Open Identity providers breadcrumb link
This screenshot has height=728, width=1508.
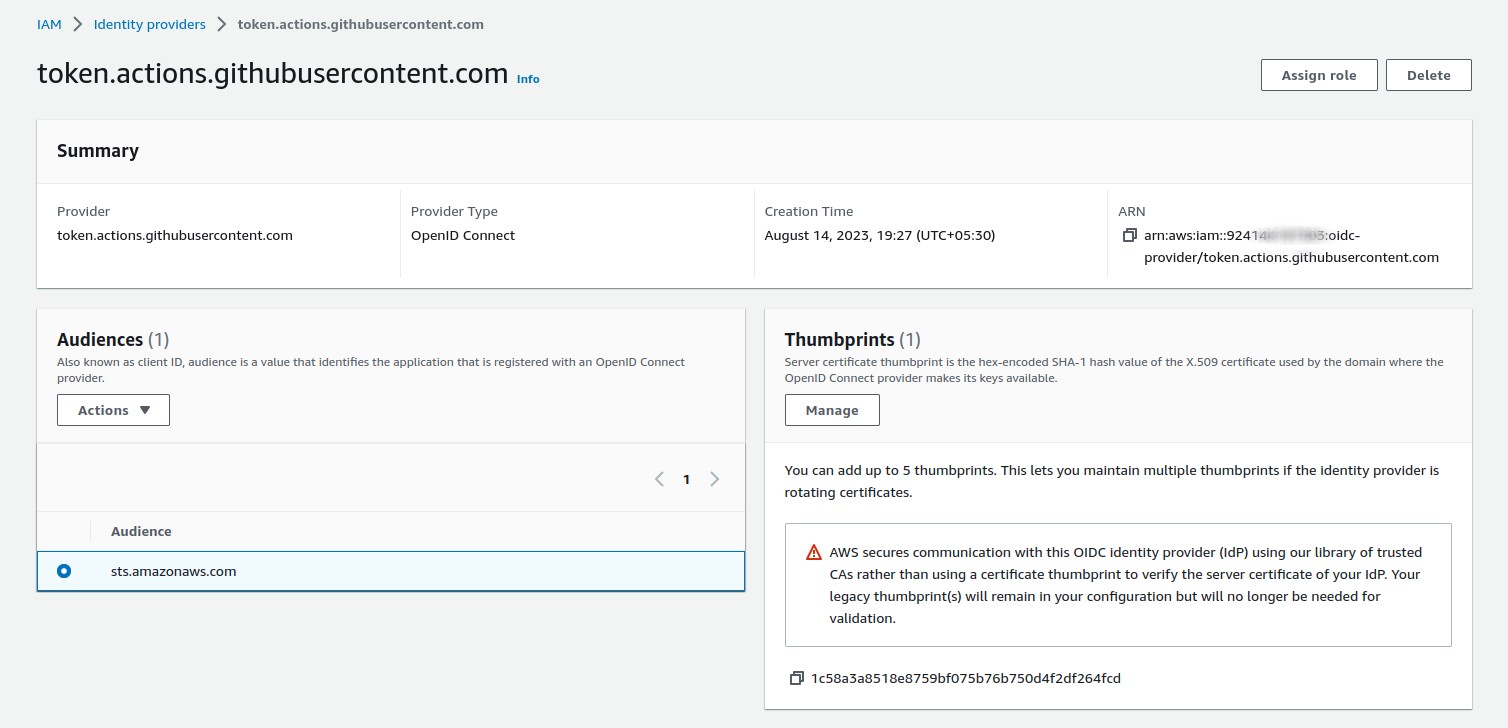click(x=149, y=24)
